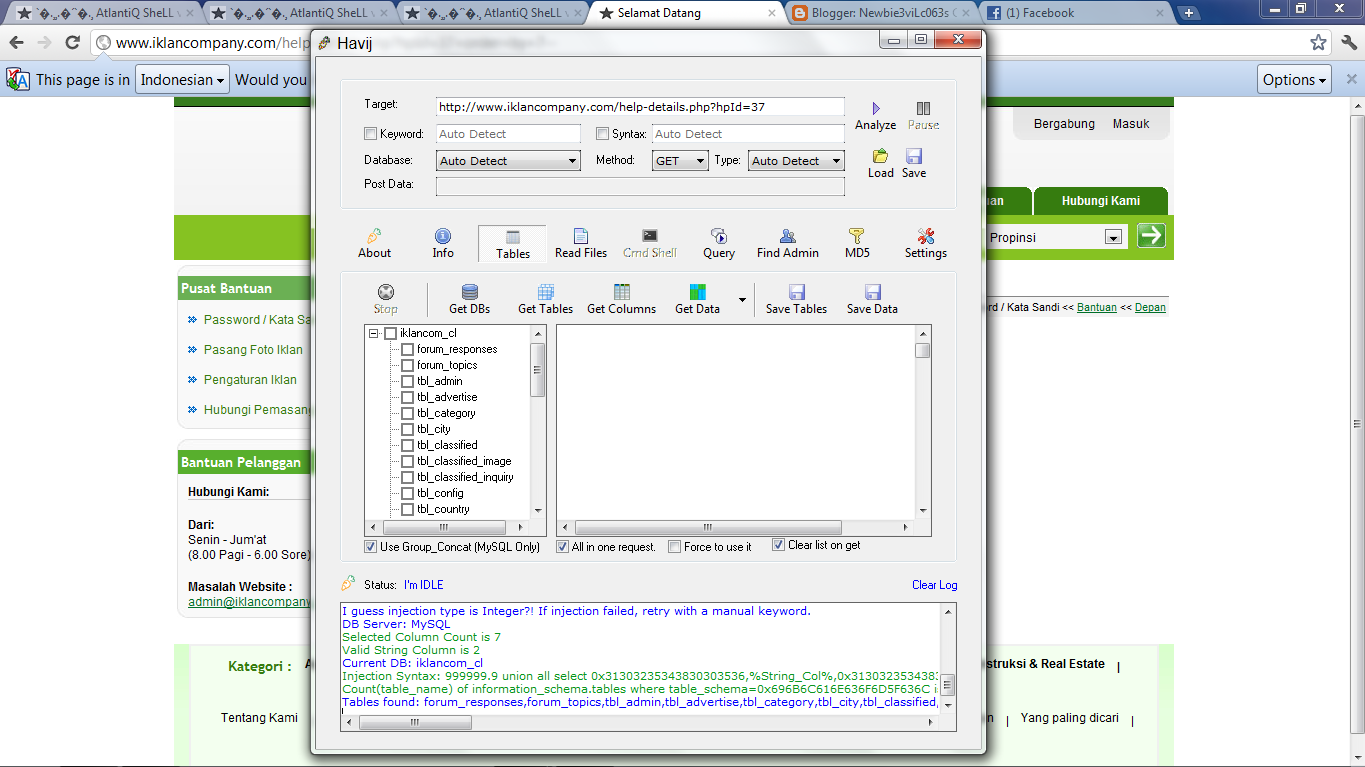The image size is (1365, 767).
Task: Toggle Clear list on get checkbox
Action: [779, 545]
